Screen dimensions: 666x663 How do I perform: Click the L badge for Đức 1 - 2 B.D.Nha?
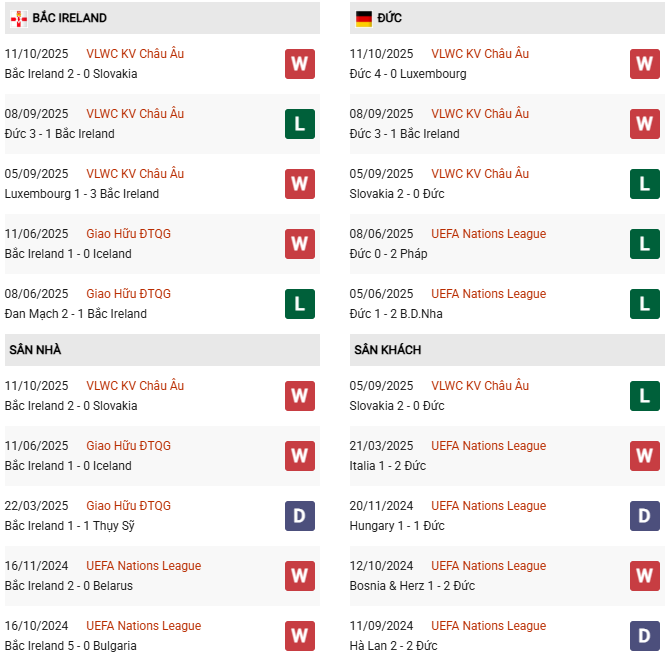tap(644, 304)
